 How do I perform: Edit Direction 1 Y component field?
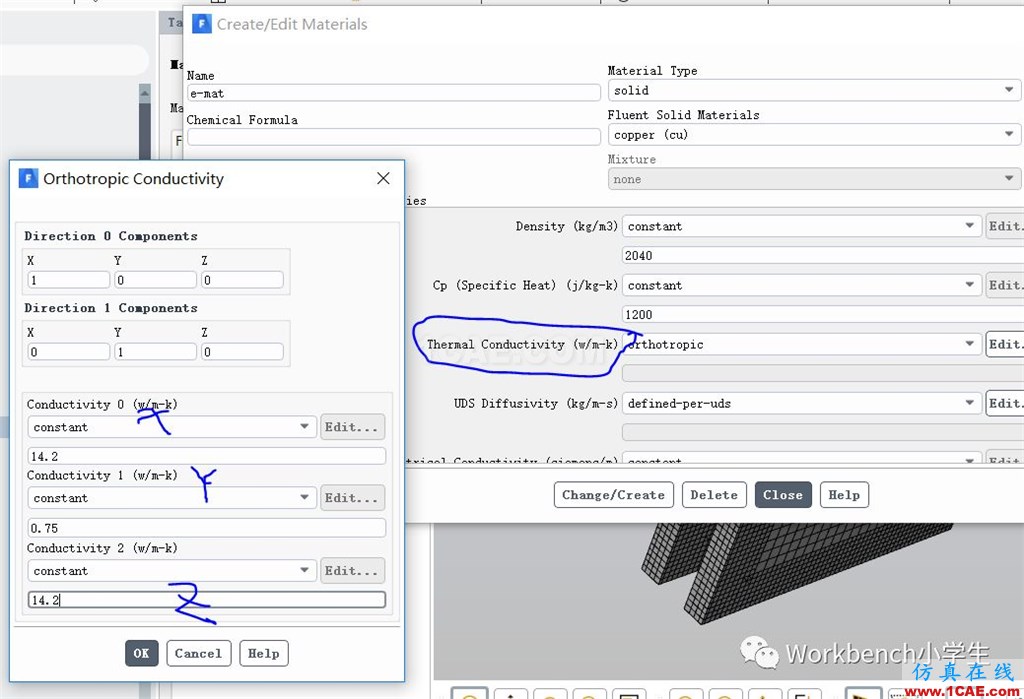point(155,352)
